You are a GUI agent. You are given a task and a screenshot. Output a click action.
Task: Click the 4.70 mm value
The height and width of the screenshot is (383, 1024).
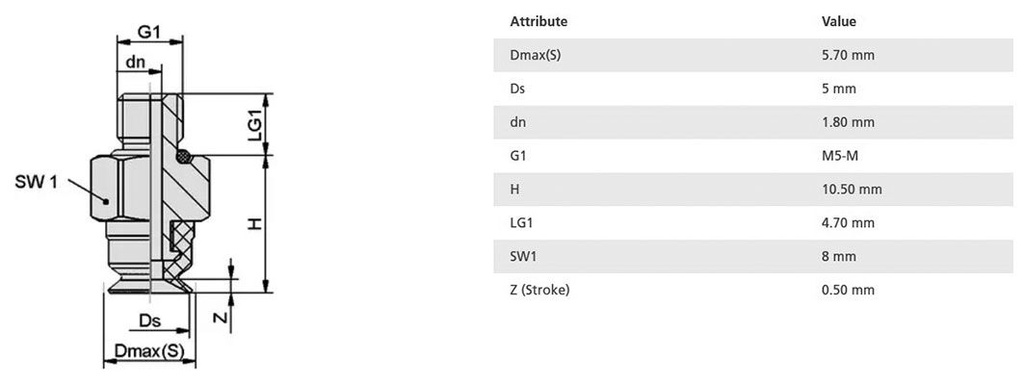tap(848, 223)
